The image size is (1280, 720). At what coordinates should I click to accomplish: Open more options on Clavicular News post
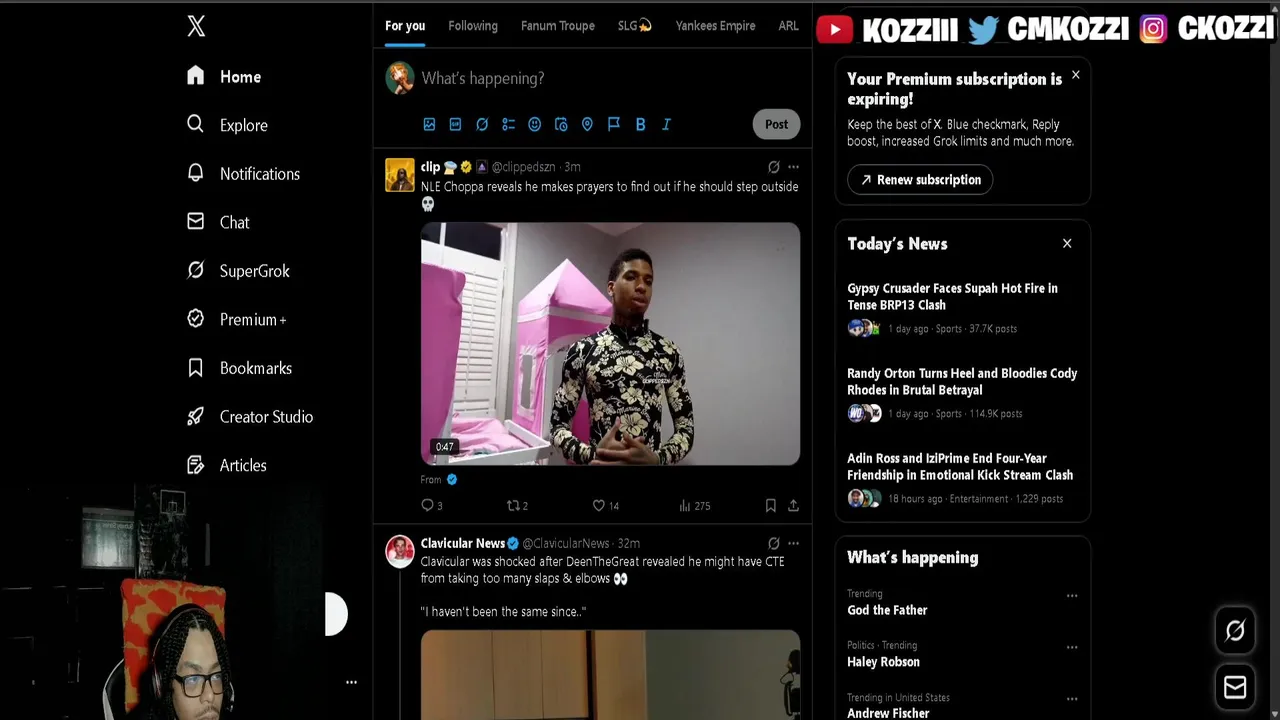coord(793,543)
